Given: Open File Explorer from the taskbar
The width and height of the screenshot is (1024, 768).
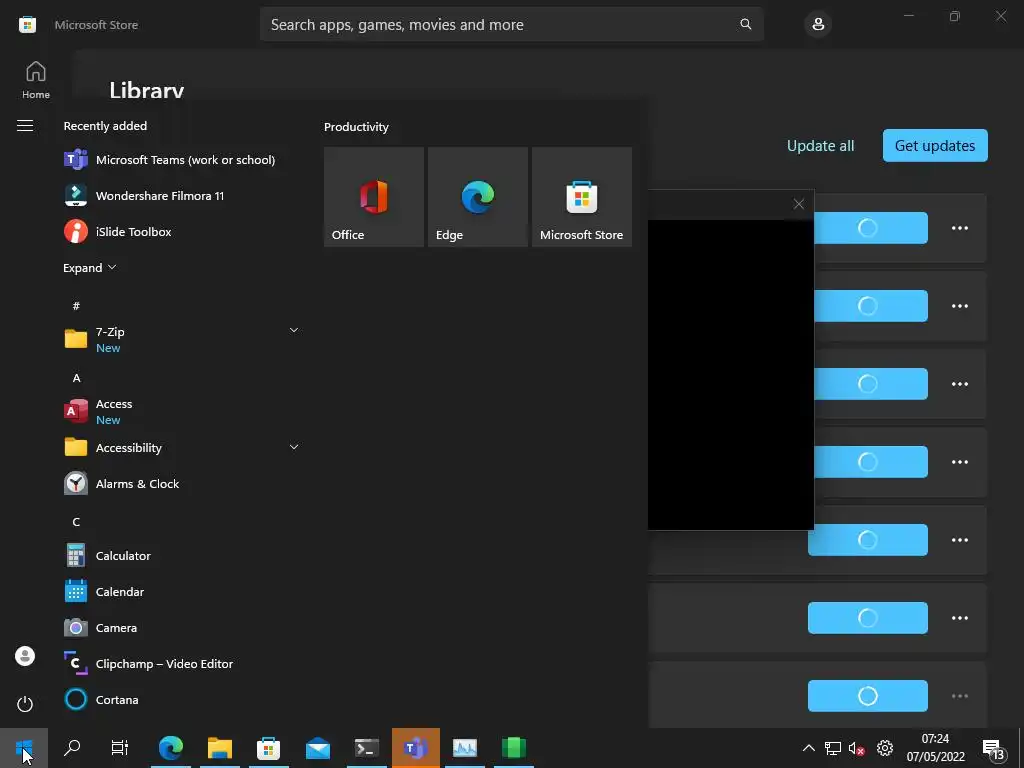Looking at the screenshot, I should pos(220,748).
